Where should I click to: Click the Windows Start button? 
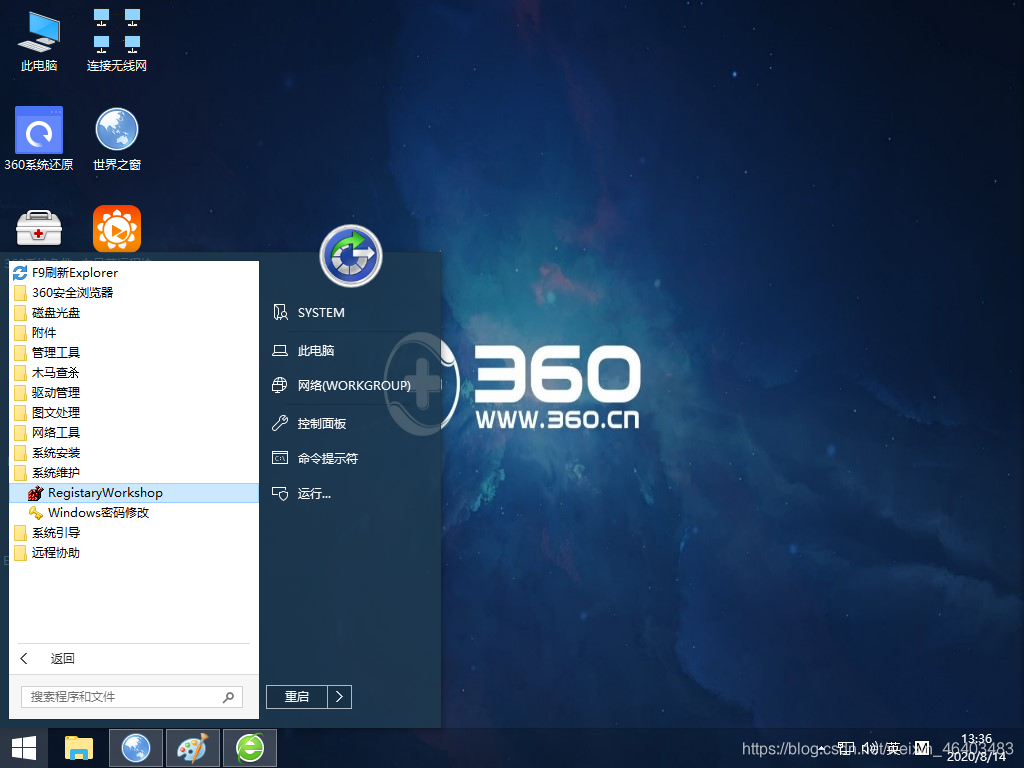(24, 748)
